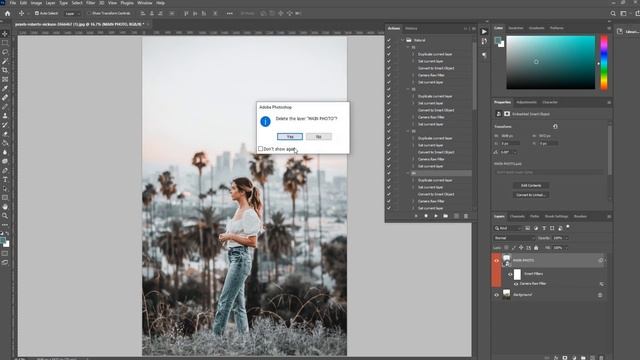The height and width of the screenshot is (360, 640).
Task: Click the Actions panel stop button
Action: tap(416, 216)
